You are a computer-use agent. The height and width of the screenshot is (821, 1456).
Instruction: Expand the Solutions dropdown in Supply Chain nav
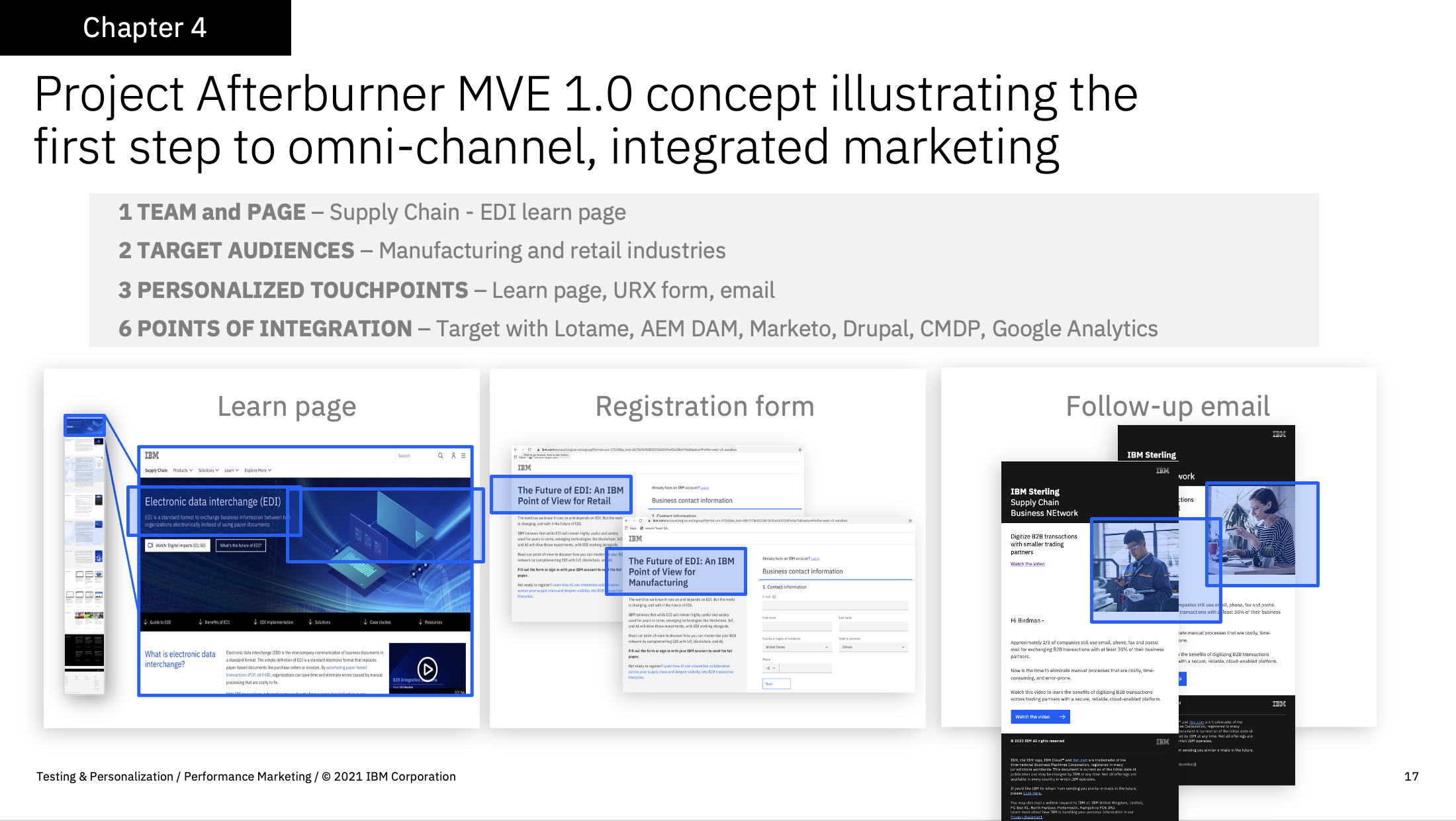point(208,471)
